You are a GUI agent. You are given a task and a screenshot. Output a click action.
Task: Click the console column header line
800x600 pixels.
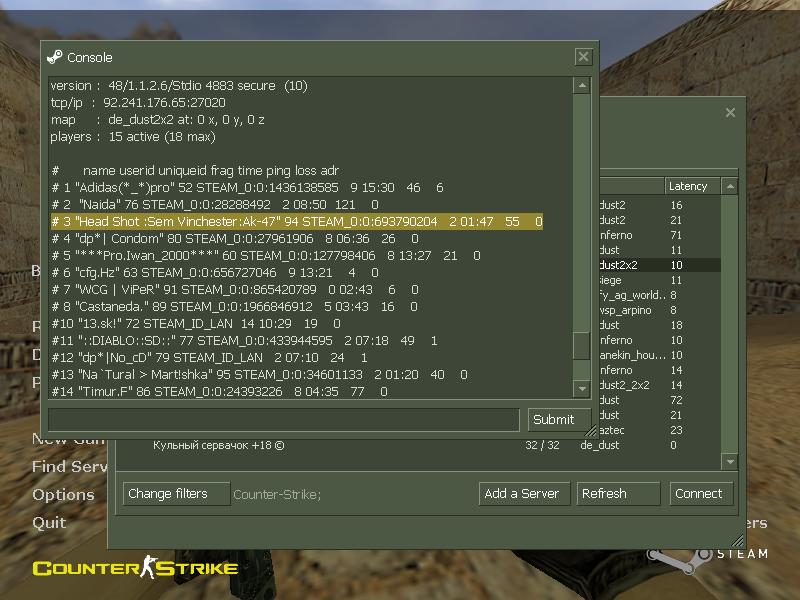195,170
